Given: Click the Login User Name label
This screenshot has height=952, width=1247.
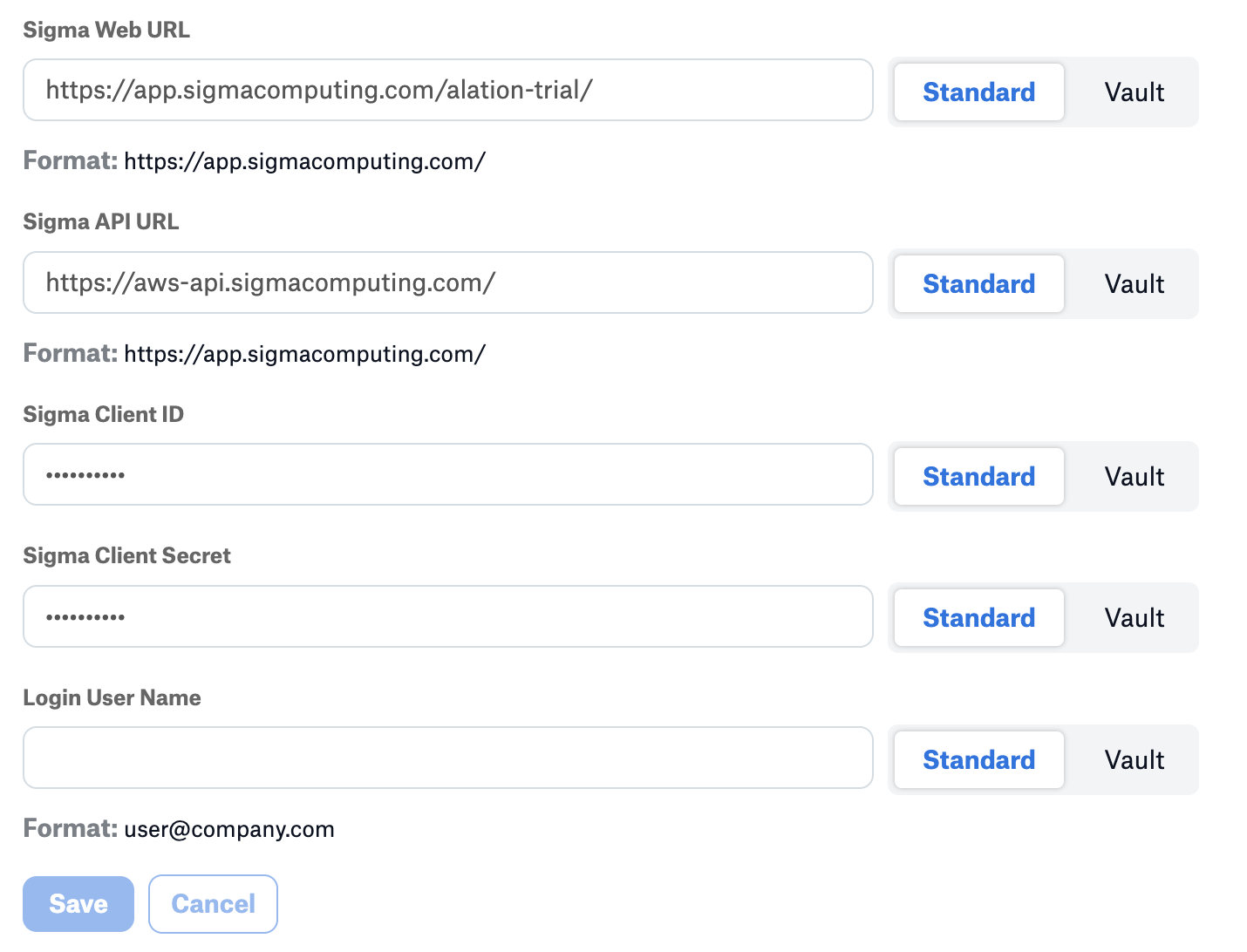Looking at the screenshot, I should coord(112,697).
